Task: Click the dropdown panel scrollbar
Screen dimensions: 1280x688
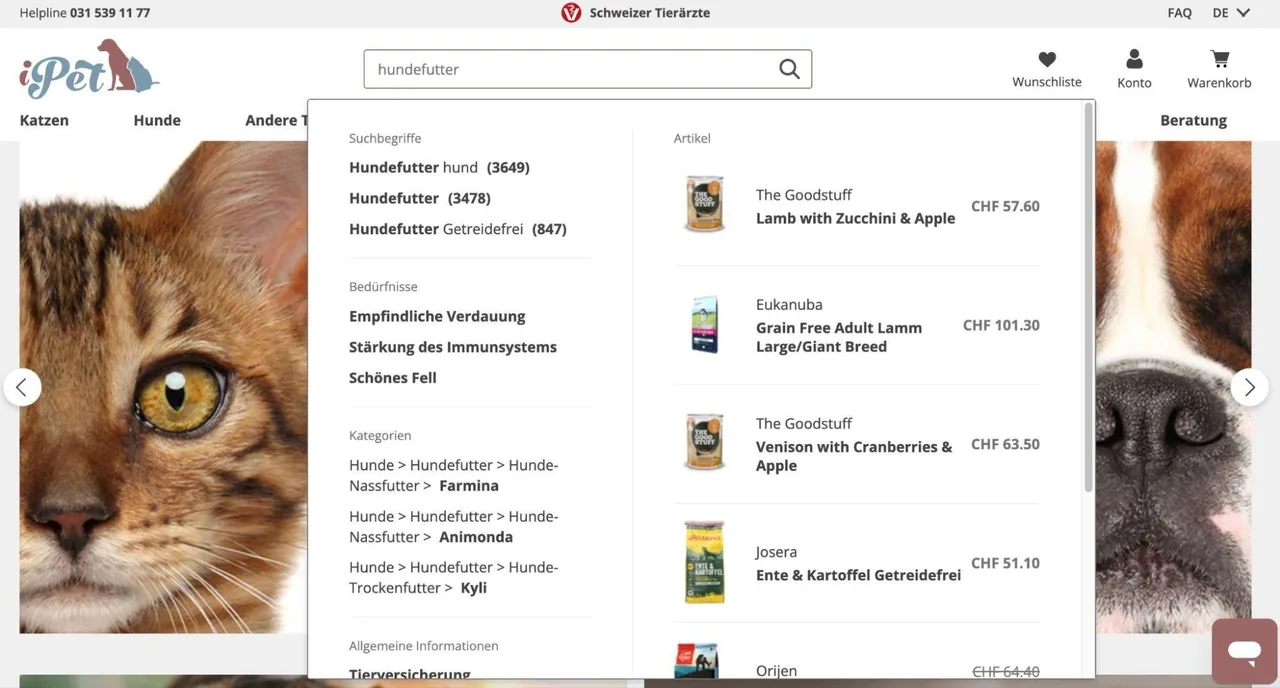Action: point(1089,297)
